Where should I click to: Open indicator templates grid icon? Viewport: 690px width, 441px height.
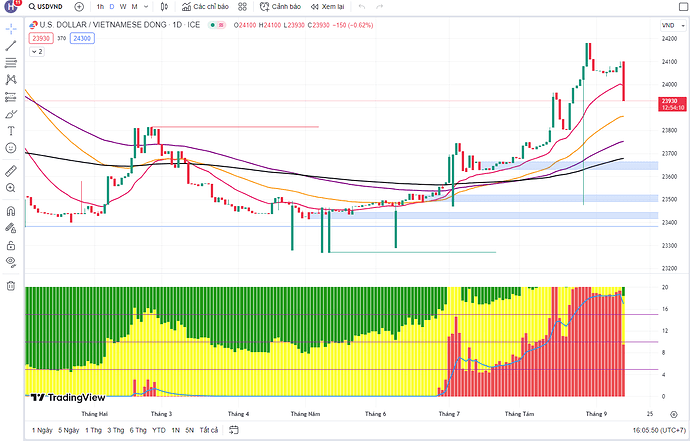(242, 7)
